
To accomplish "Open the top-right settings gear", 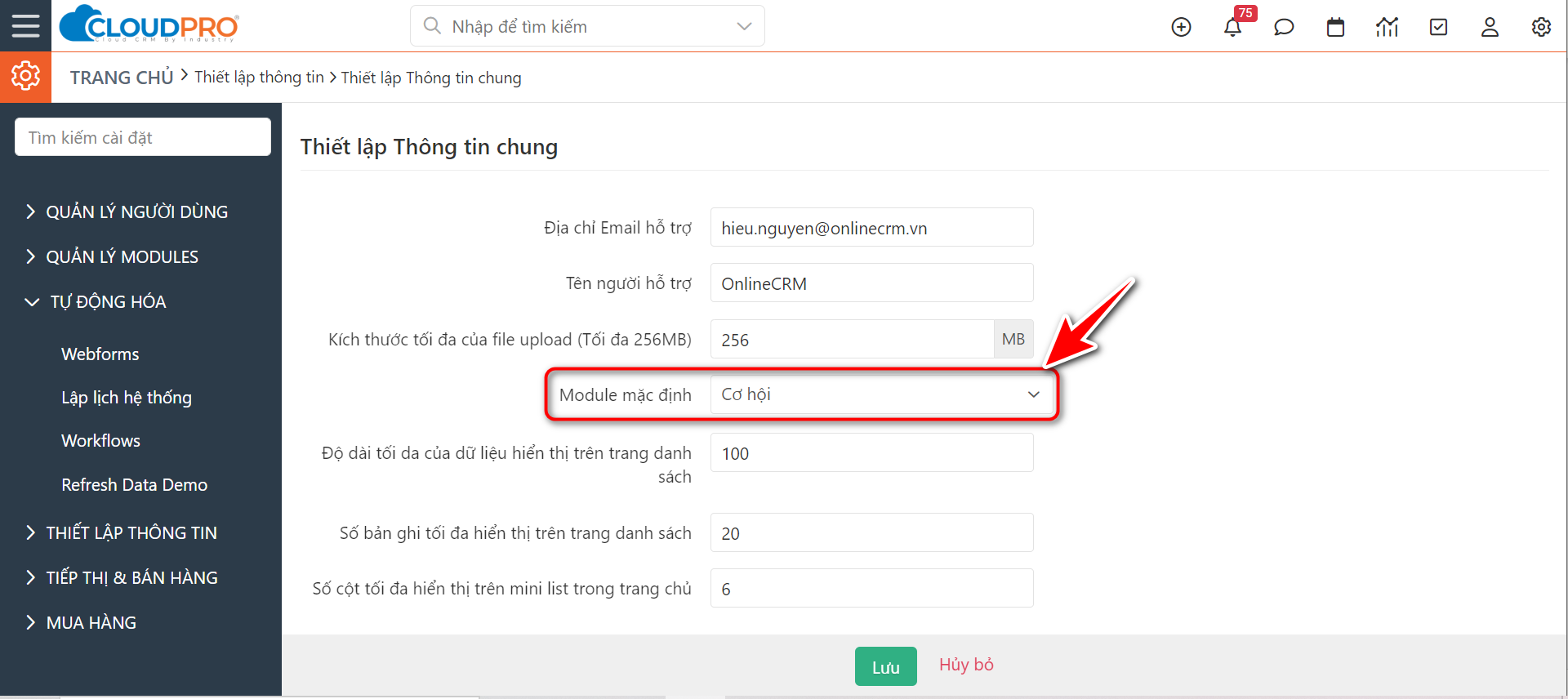I will coord(1541,27).
